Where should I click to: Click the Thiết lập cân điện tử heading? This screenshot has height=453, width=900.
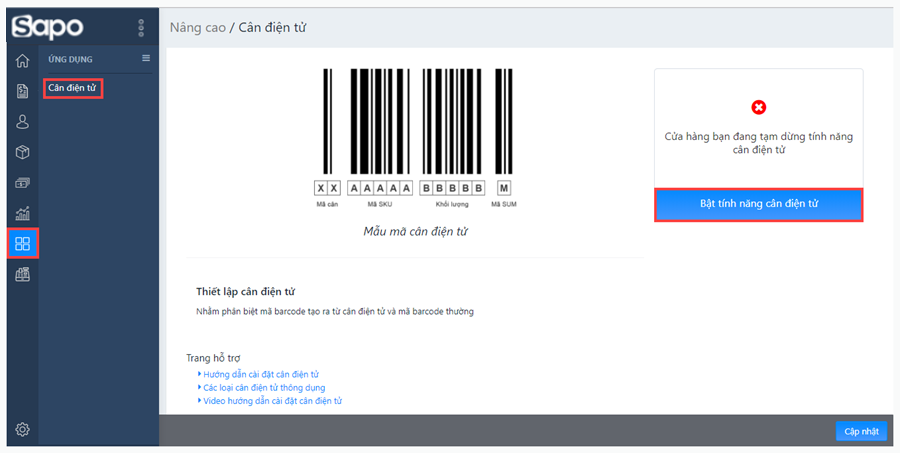coord(246,292)
